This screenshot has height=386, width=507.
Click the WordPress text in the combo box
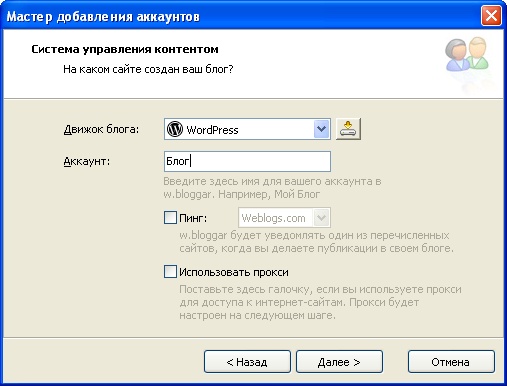(x=212, y=130)
